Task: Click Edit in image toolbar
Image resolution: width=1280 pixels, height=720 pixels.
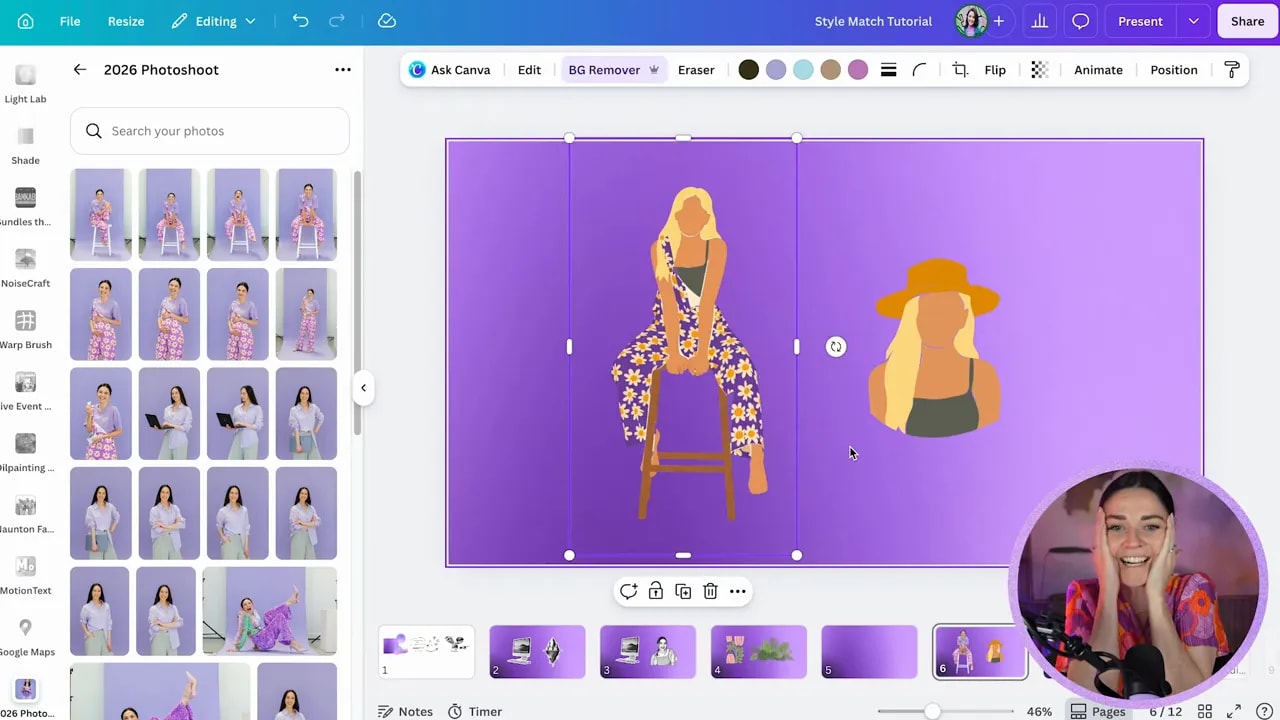Action: (529, 70)
